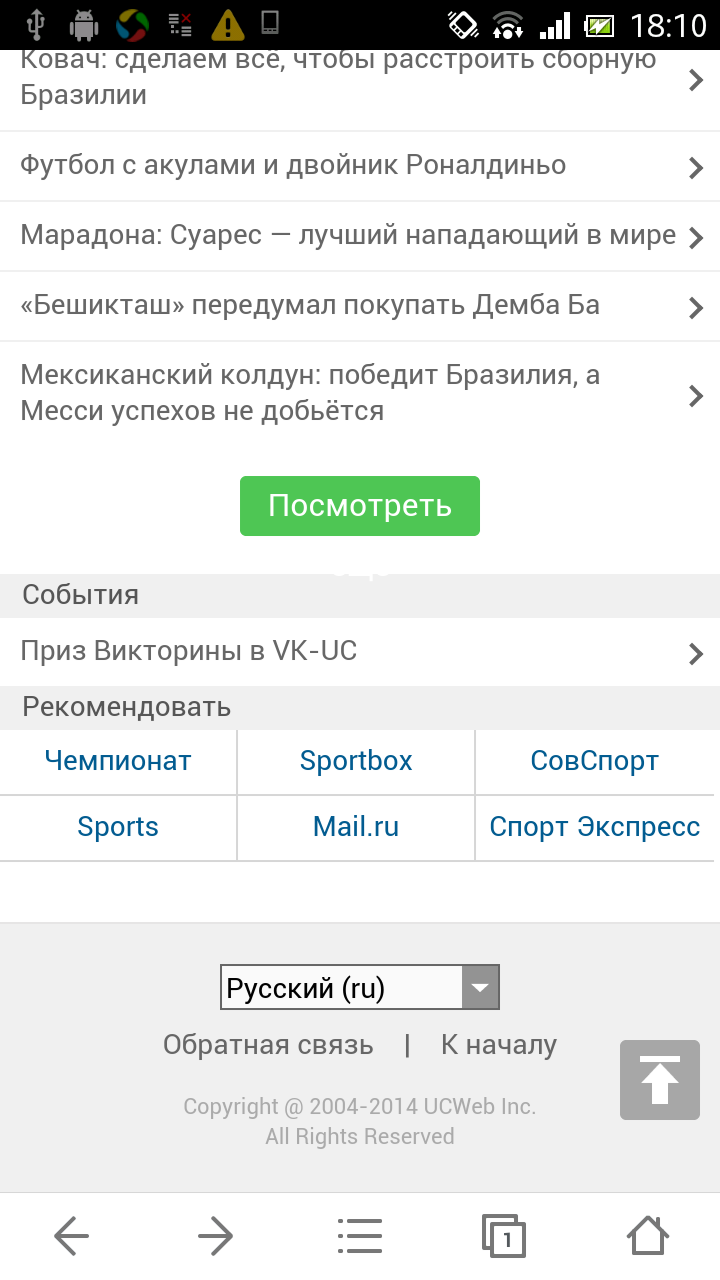Click the Обратная связь feedback link
This screenshot has height=1280, width=720.
268,1045
